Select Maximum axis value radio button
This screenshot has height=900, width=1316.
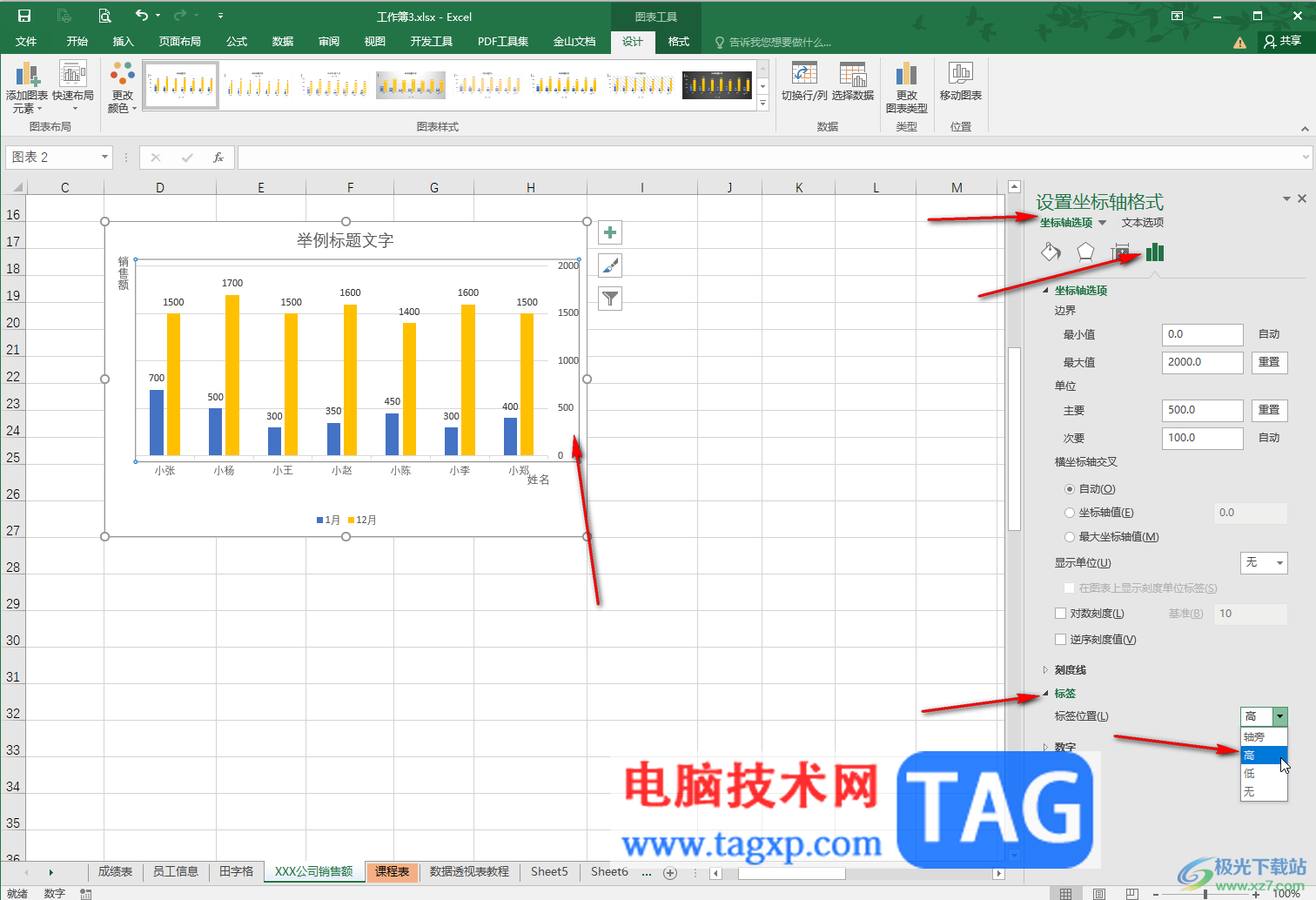tap(1070, 537)
